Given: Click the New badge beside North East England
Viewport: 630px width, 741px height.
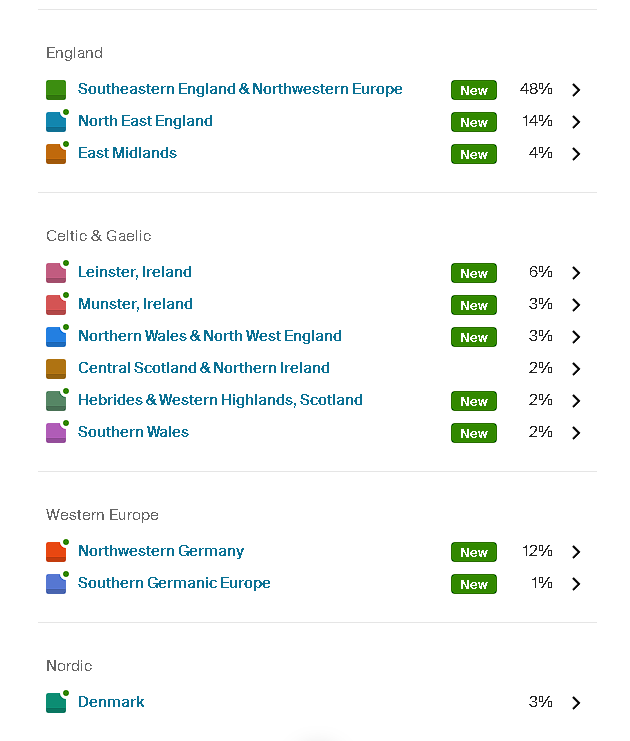Looking at the screenshot, I should coord(474,122).
